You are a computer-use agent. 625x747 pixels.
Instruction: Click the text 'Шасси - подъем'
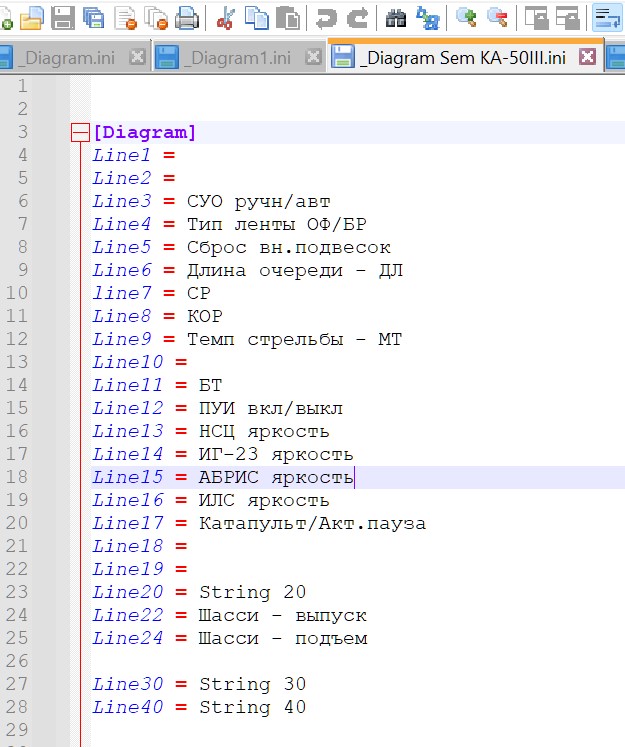tap(283, 638)
